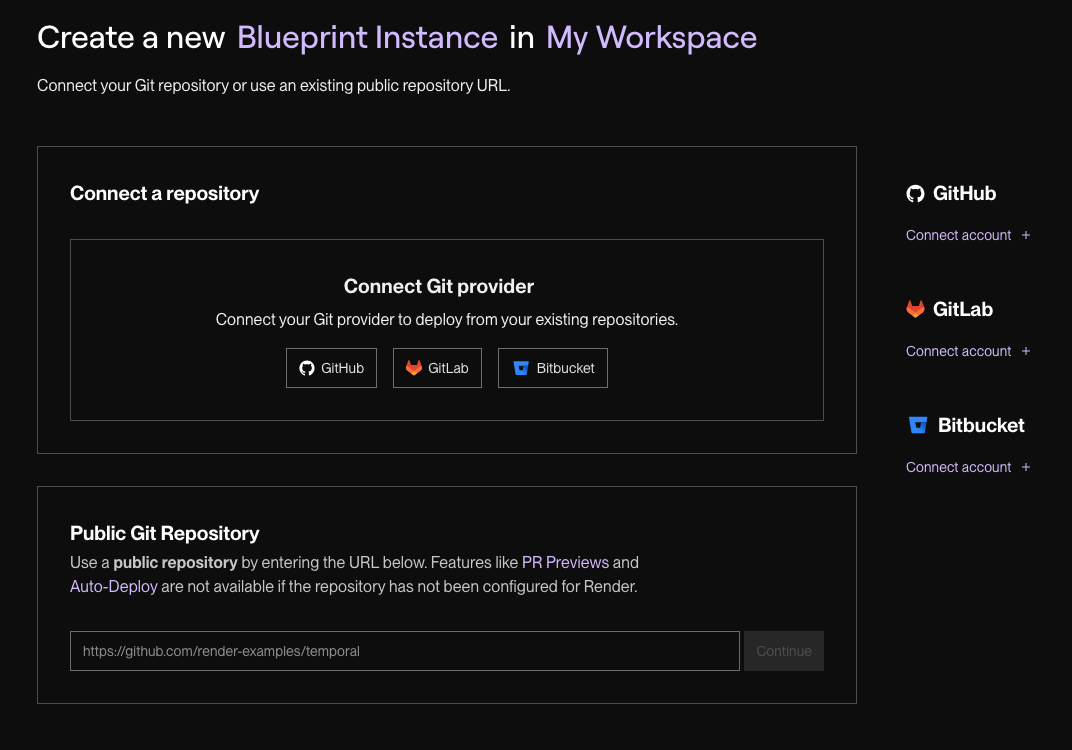Click My Workspace in the page heading
Image resolution: width=1072 pixels, height=750 pixels.
pyautogui.click(x=651, y=38)
